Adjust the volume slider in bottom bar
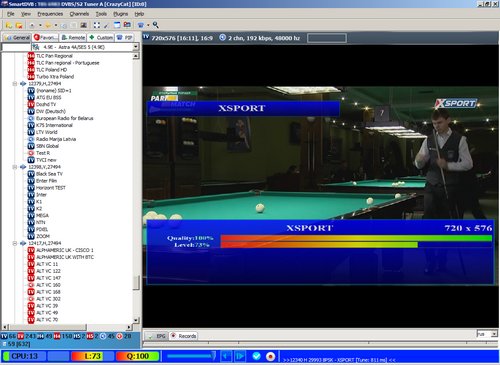The height and width of the screenshot is (365, 500). (191, 356)
